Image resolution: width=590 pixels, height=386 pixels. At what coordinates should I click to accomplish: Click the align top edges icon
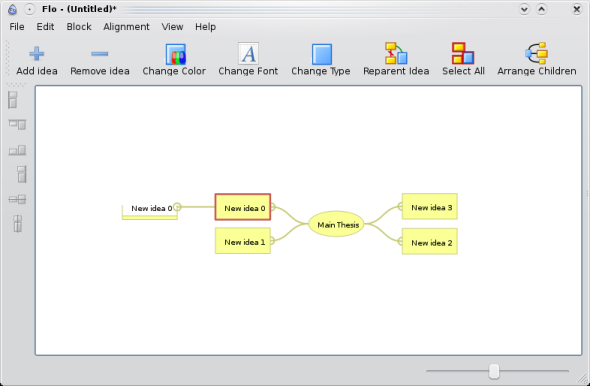17,125
